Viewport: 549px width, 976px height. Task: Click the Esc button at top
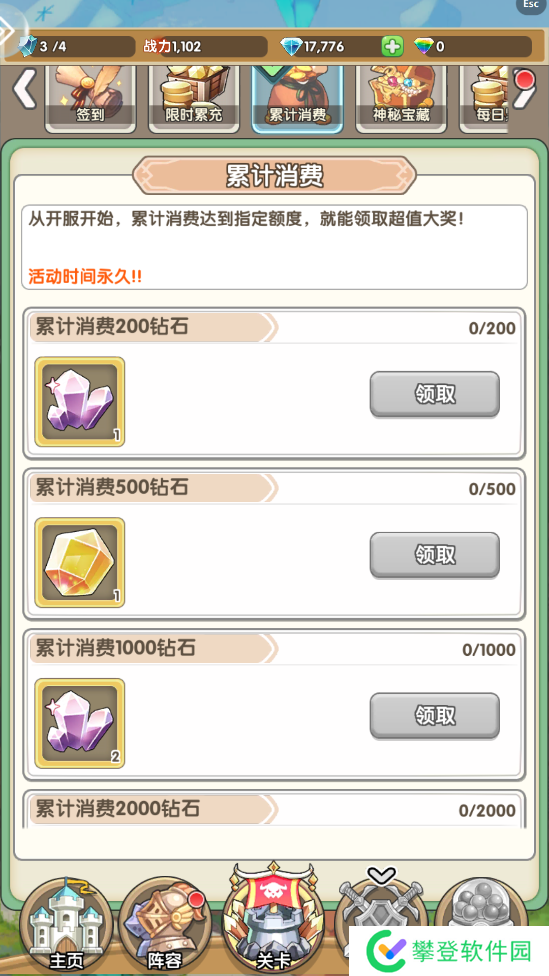[x=531, y=6]
